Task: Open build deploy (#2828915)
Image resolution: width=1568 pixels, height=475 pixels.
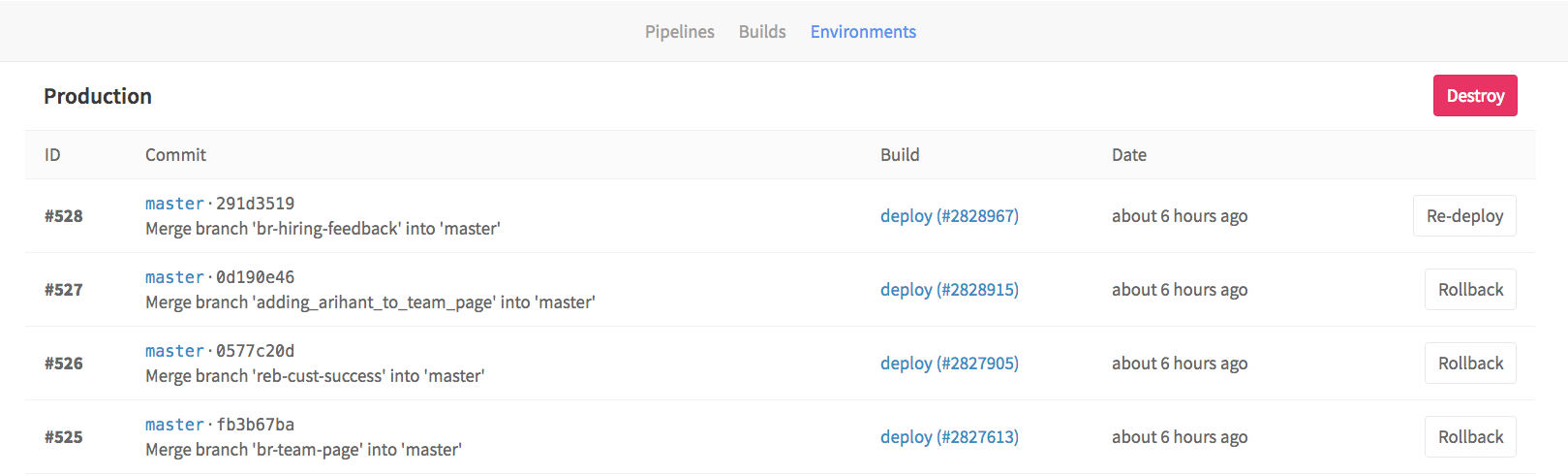Action: click(x=949, y=290)
